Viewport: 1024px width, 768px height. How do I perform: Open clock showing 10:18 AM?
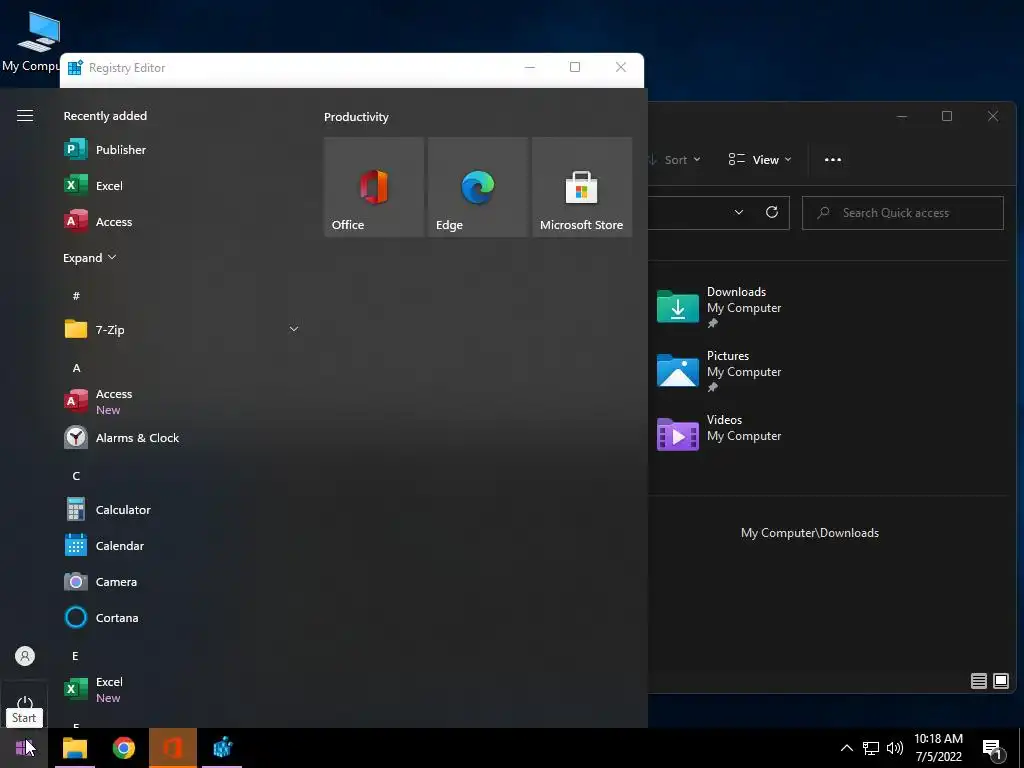(938, 748)
